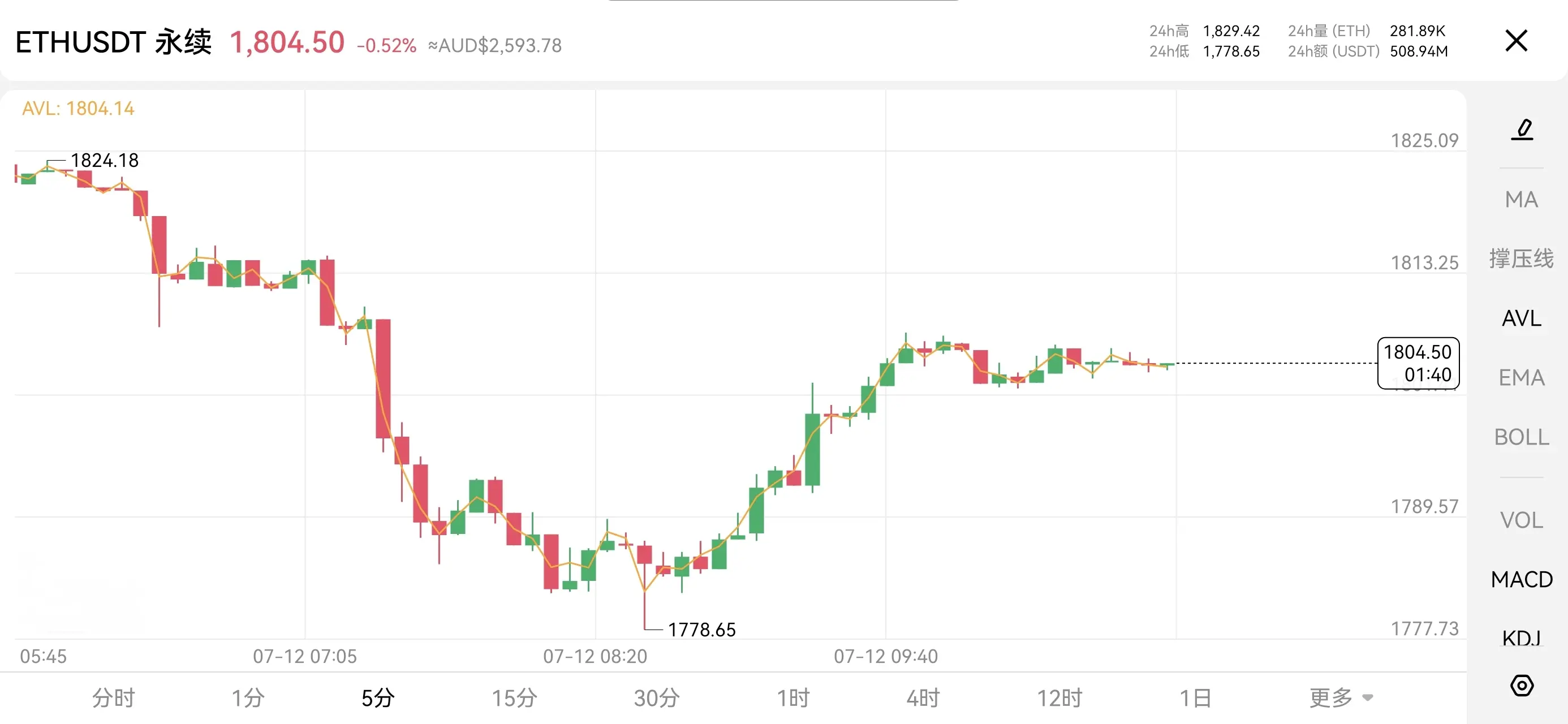
Task: Click the current price label 1804.50
Action: pyautogui.click(x=1418, y=363)
